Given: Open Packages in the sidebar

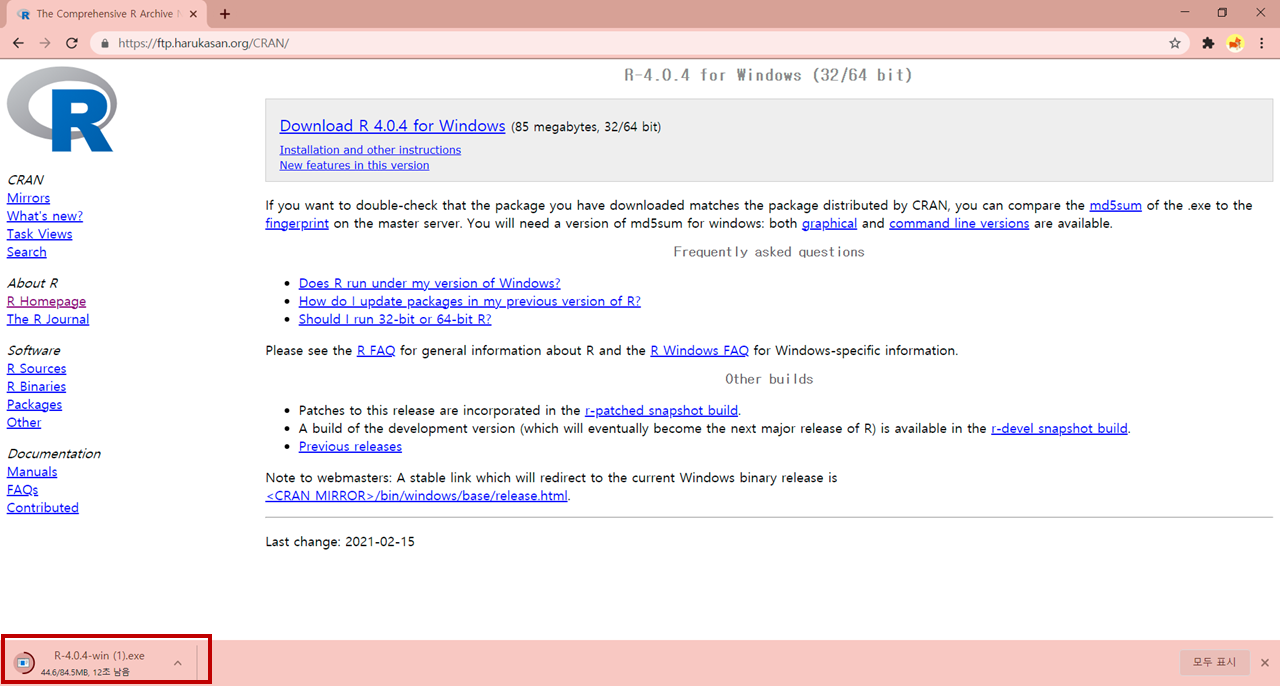Looking at the screenshot, I should [x=34, y=404].
